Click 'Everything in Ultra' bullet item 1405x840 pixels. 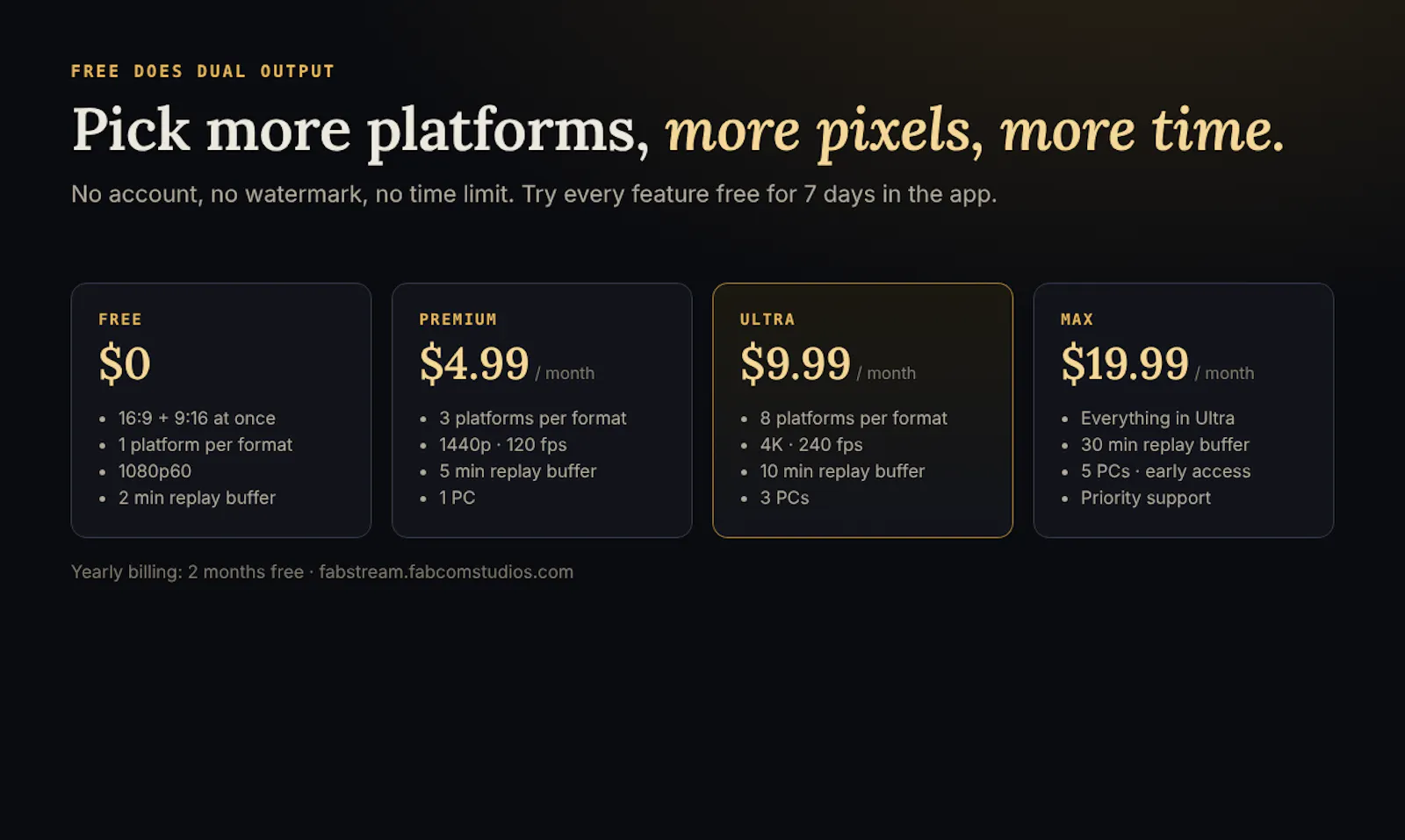(x=1157, y=418)
